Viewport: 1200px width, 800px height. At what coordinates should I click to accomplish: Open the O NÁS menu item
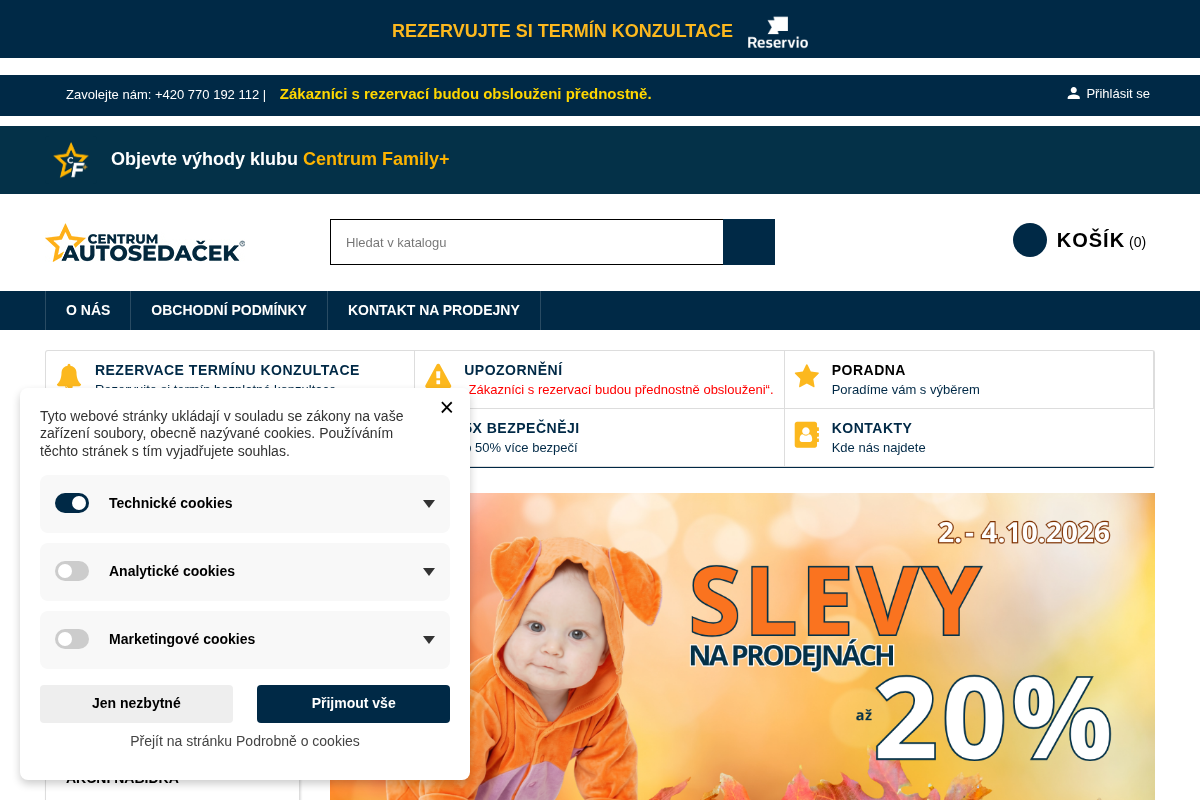(x=88, y=310)
